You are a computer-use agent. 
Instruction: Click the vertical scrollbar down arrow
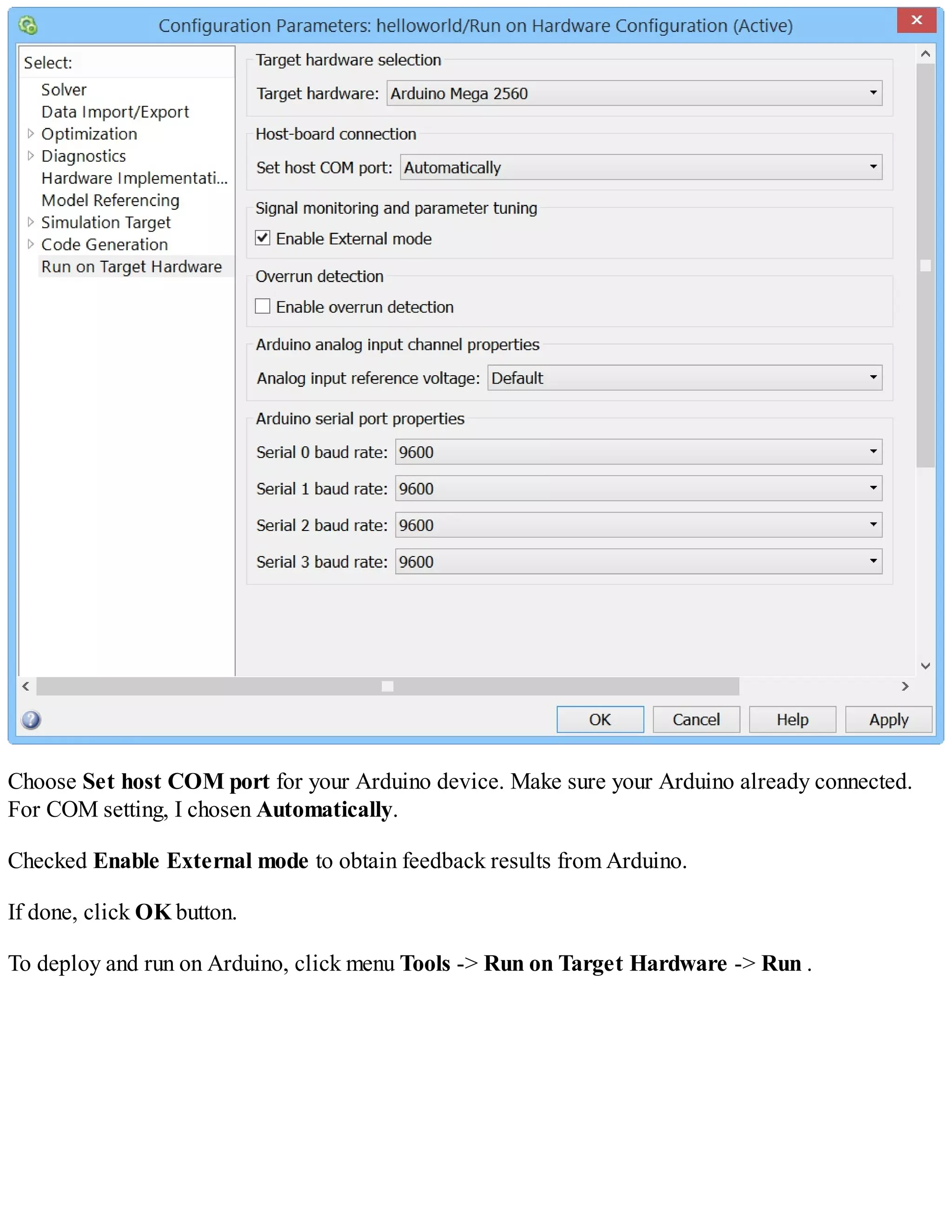coord(926,666)
